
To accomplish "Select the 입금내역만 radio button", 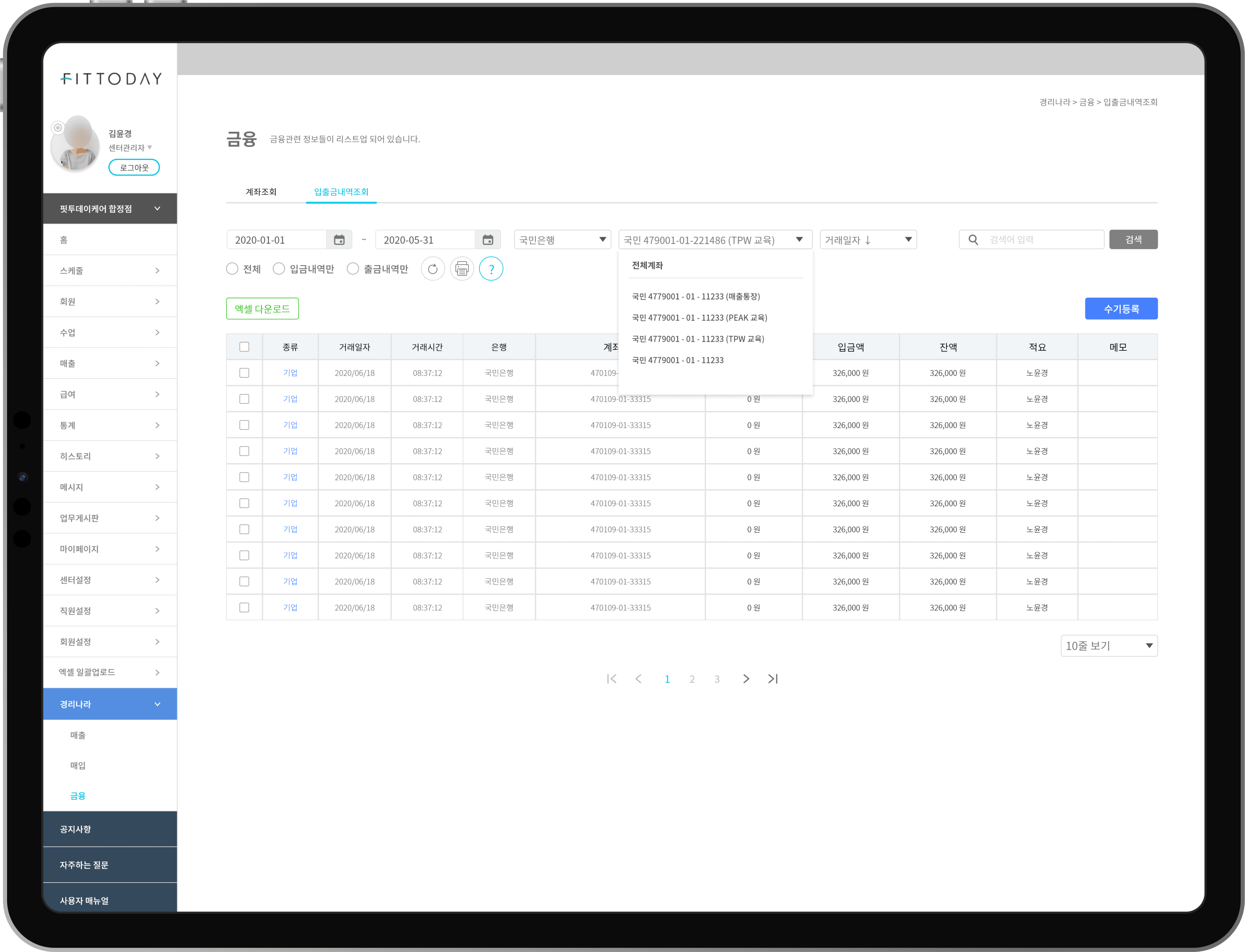I will [x=278, y=269].
